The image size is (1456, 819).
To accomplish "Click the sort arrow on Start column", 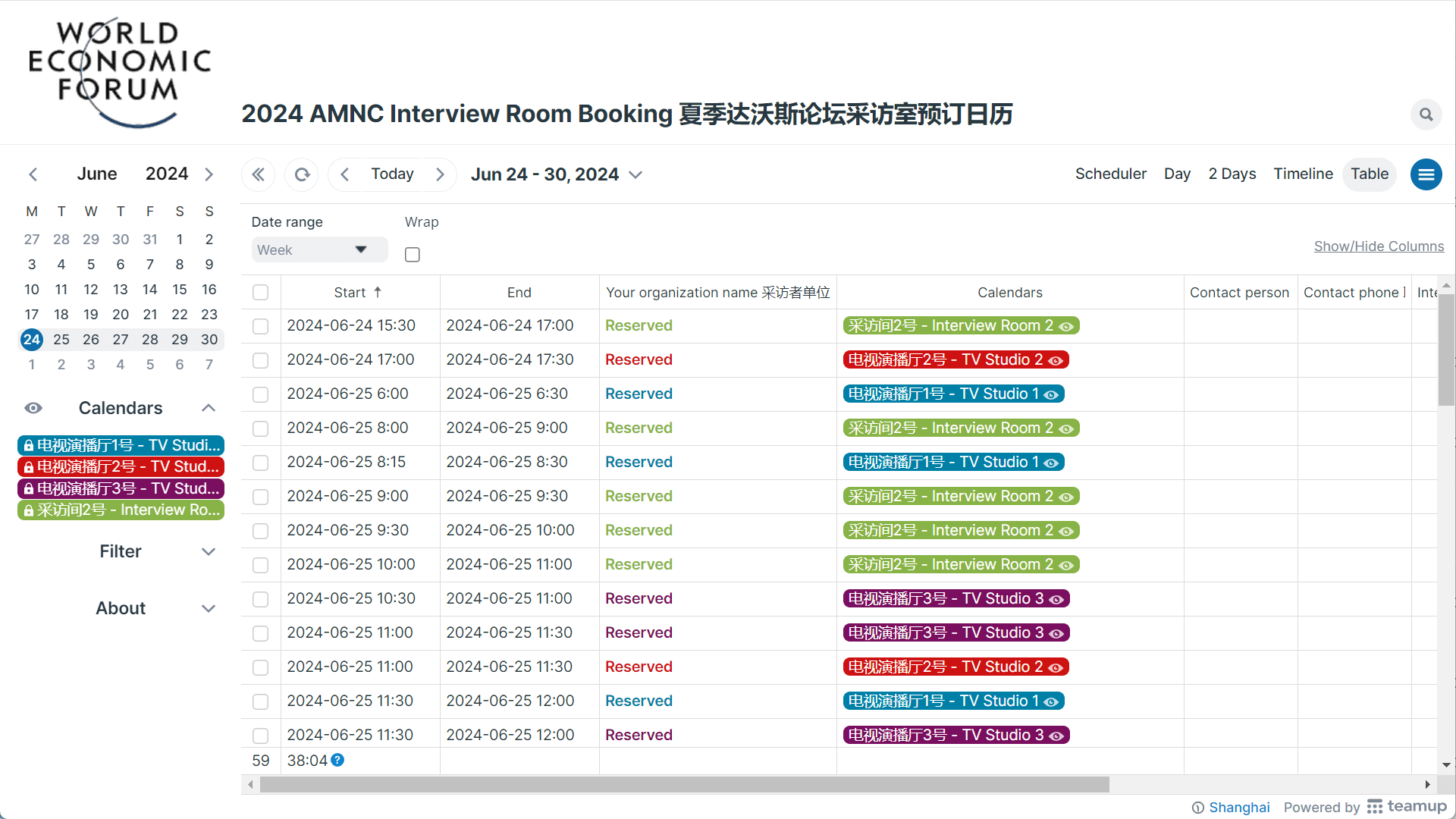I will (378, 292).
